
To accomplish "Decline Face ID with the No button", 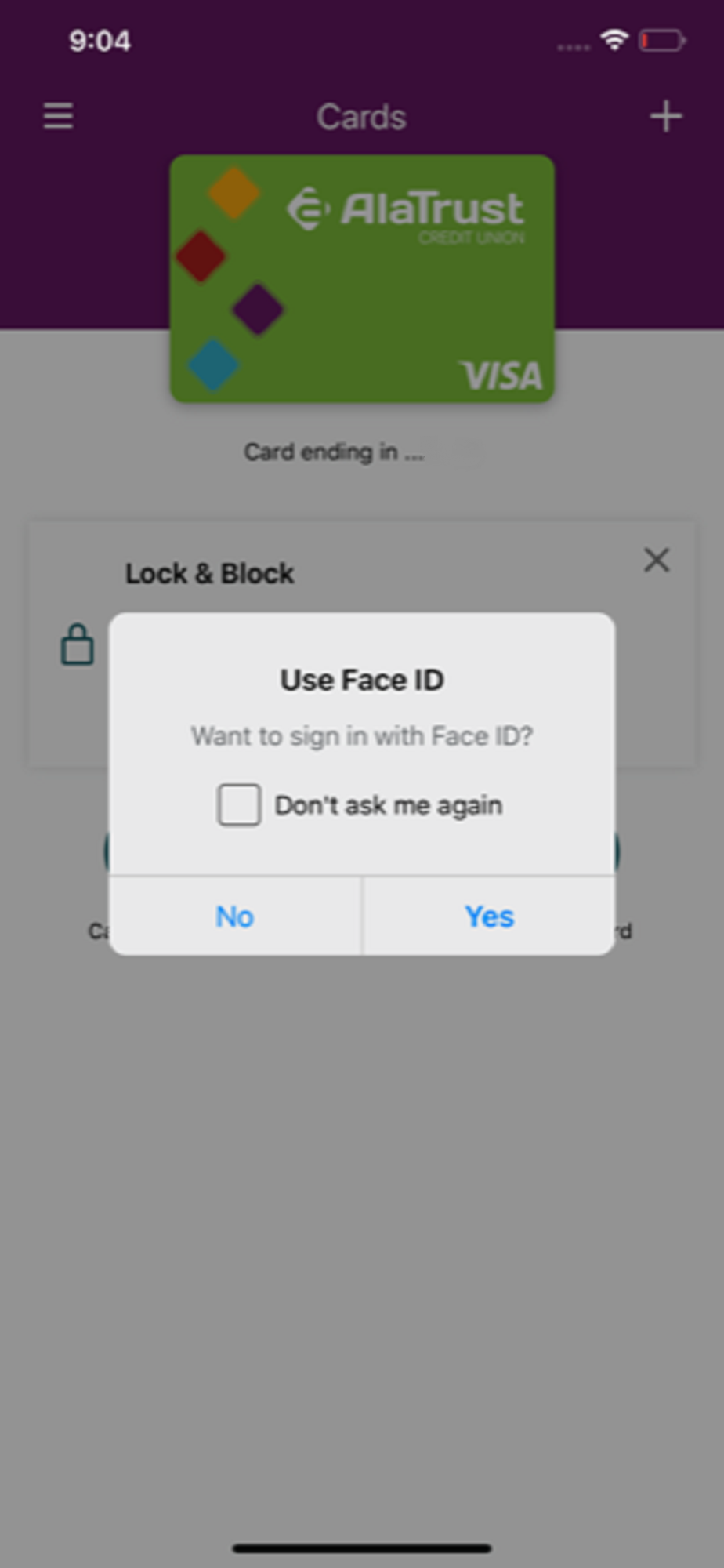I will pyautogui.click(x=235, y=916).
